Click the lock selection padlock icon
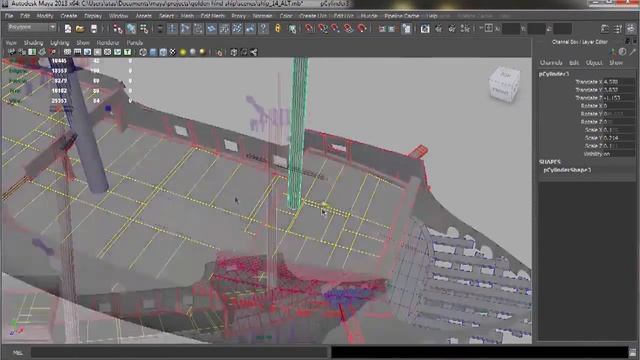The image size is (640, 360). [278, 29]
